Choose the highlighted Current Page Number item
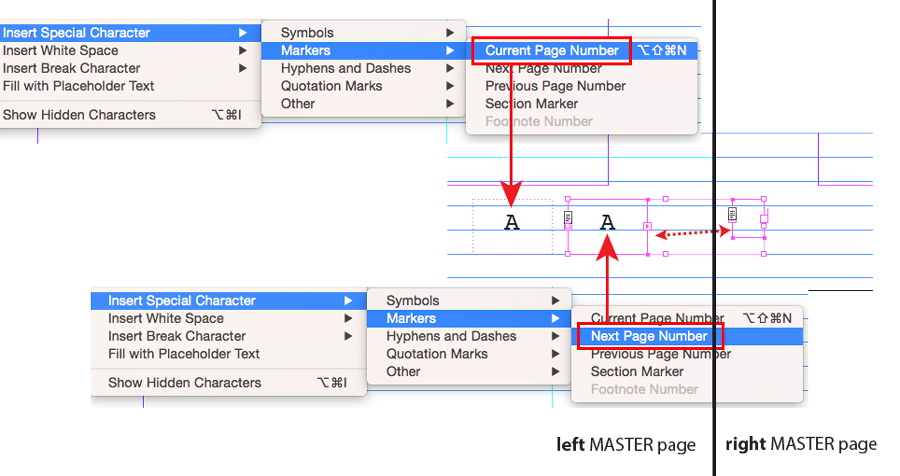 pos(551,50)
